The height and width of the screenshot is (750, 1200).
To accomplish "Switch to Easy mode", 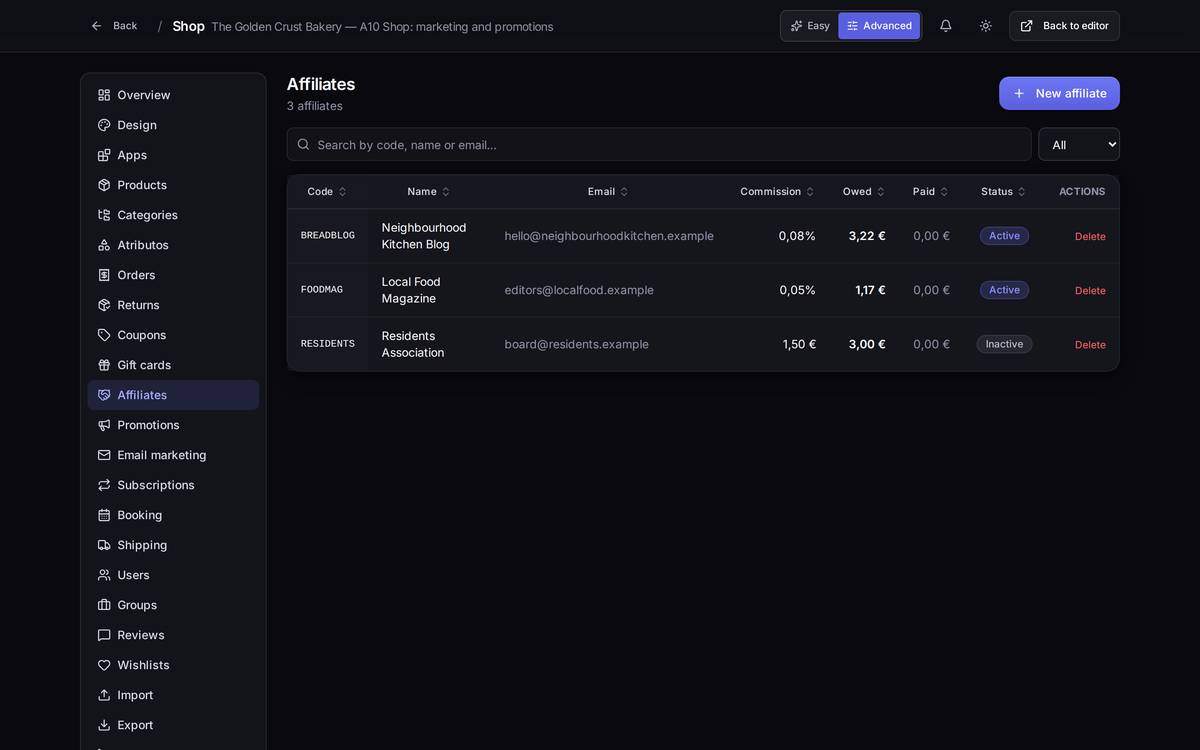I will (810, 26).
